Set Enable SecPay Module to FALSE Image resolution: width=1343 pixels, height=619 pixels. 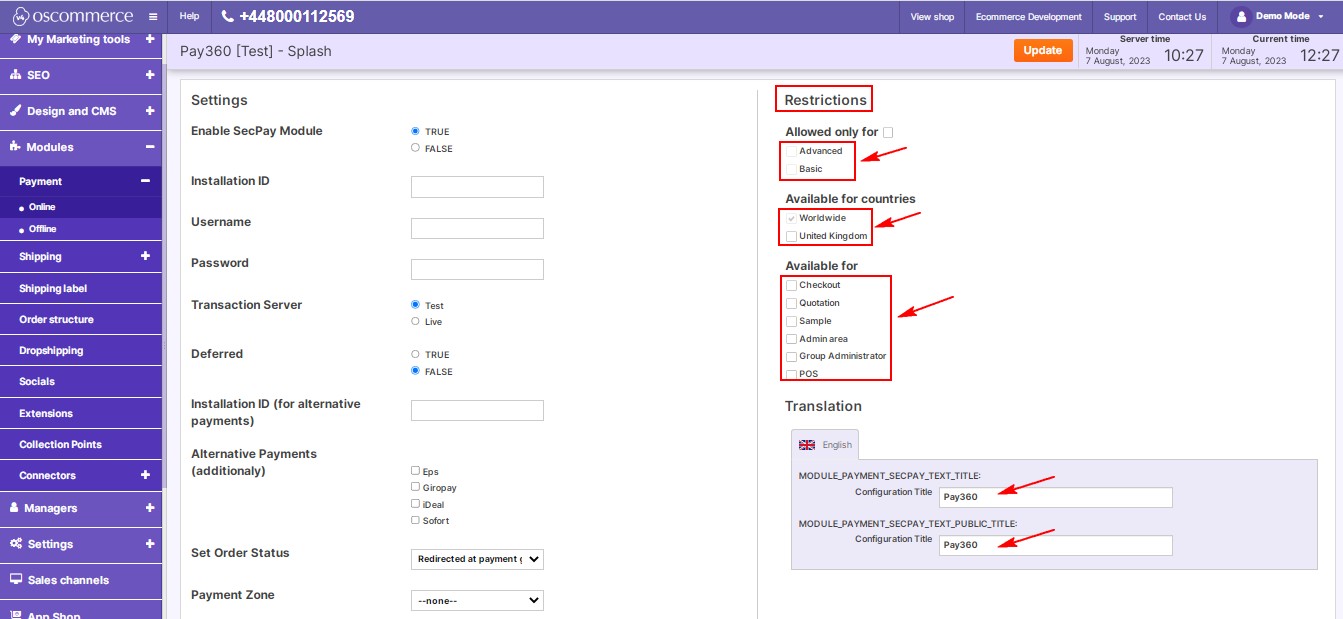tap(415, 148)
